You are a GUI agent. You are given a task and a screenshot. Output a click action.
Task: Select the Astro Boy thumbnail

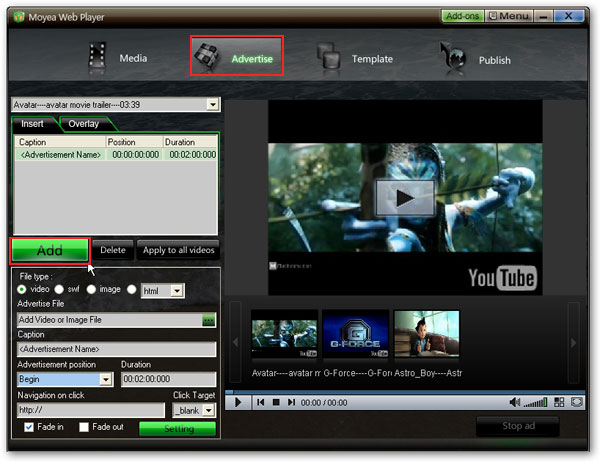click(x=427, y=334)
